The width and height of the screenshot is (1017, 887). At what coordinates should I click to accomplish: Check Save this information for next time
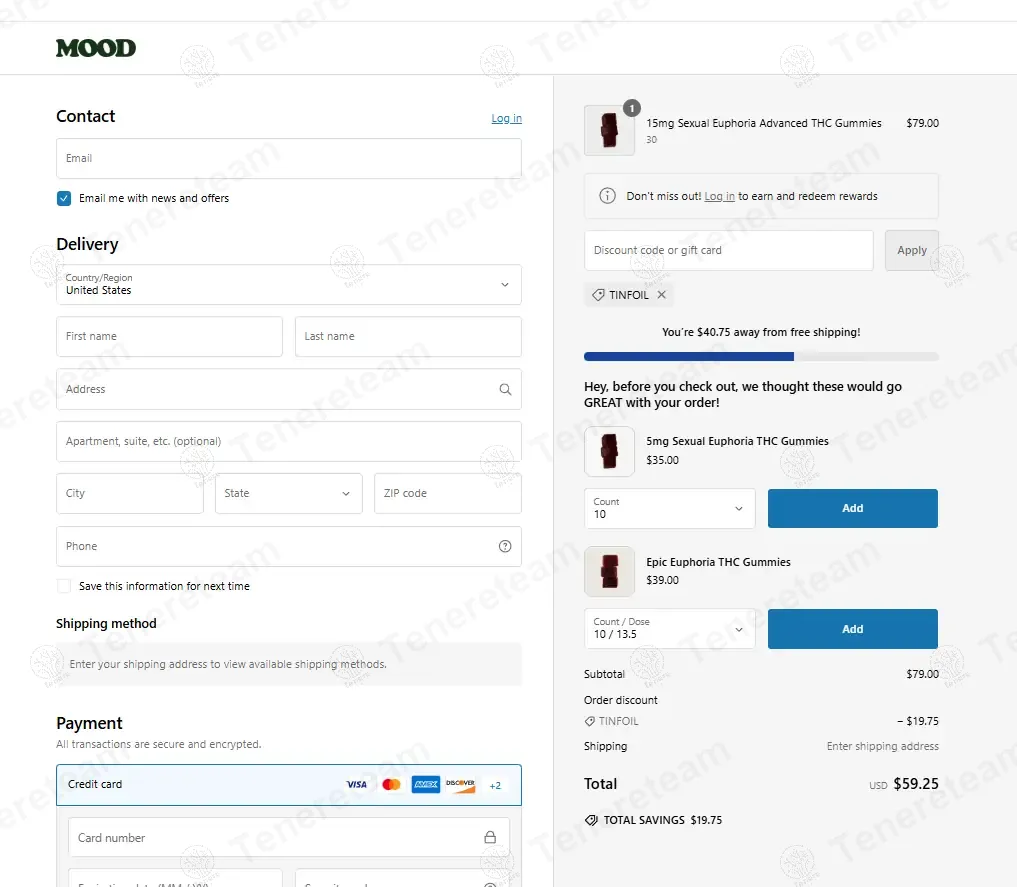coord(64,586)
